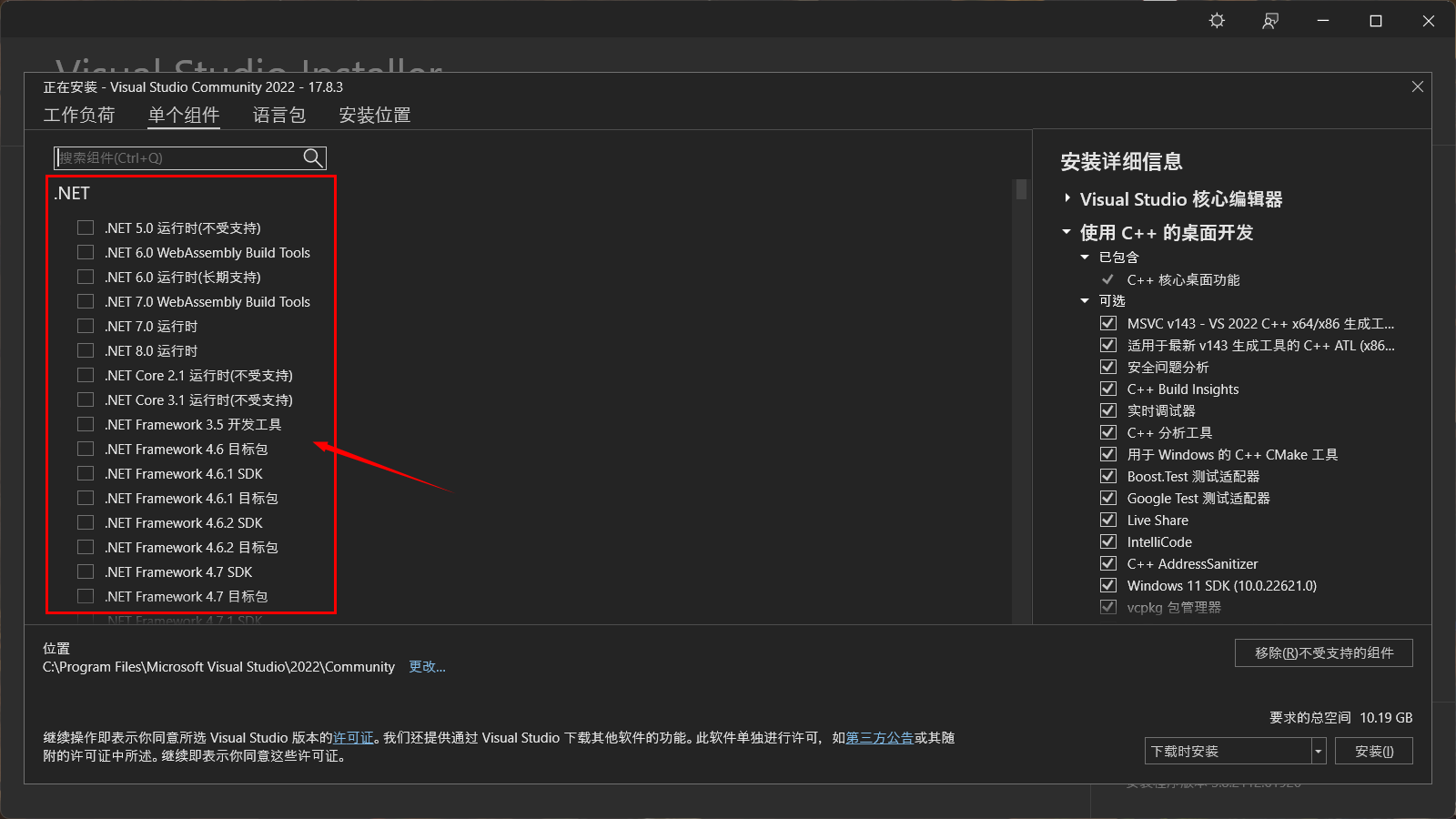The height and width of the screenshot is (819, 1456).
Task: Check .NET 5.0 运行时(不受支持)
Action: coord(86,227)
